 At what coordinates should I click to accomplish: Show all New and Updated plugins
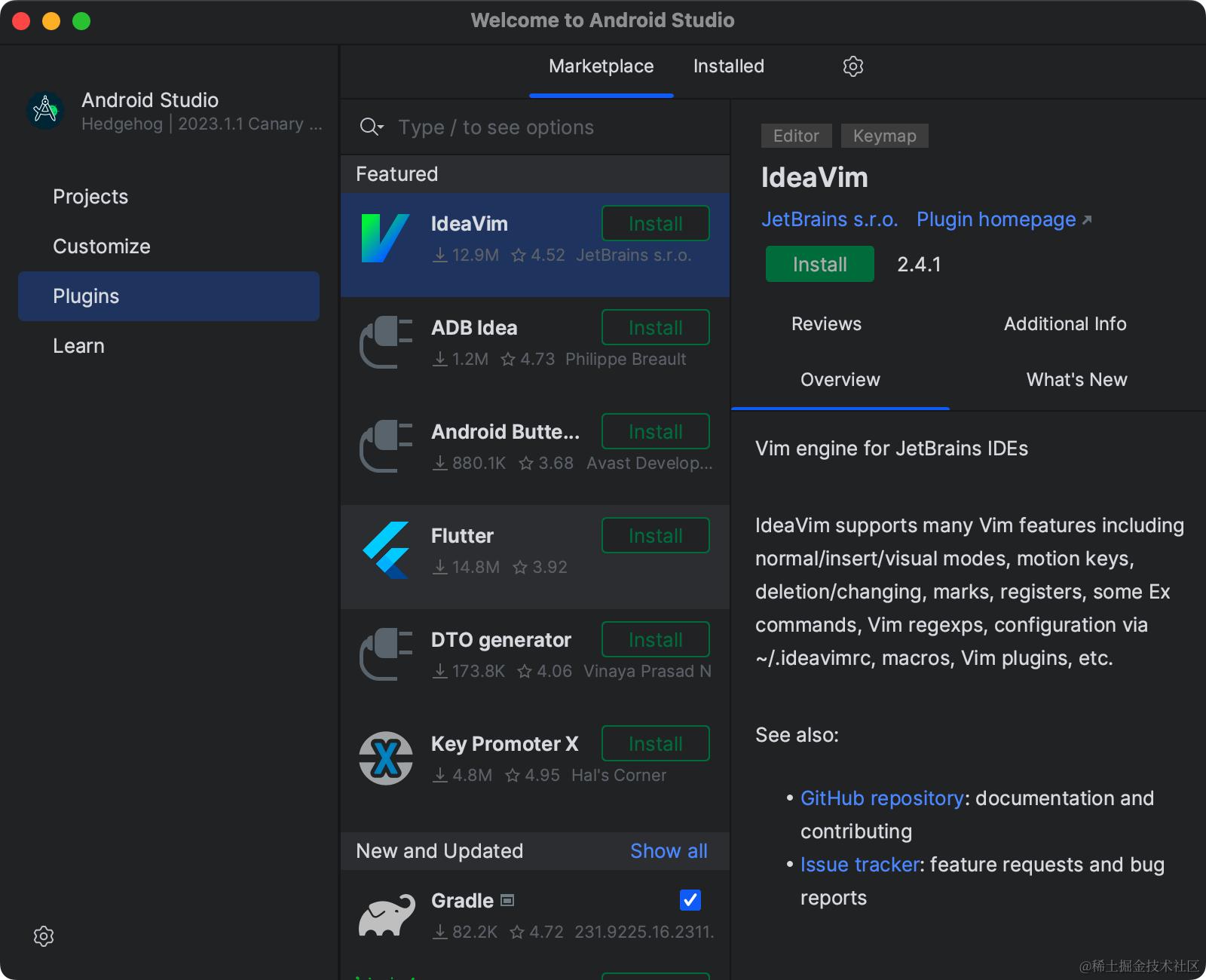pyautogui.click(x=669, y=851)
